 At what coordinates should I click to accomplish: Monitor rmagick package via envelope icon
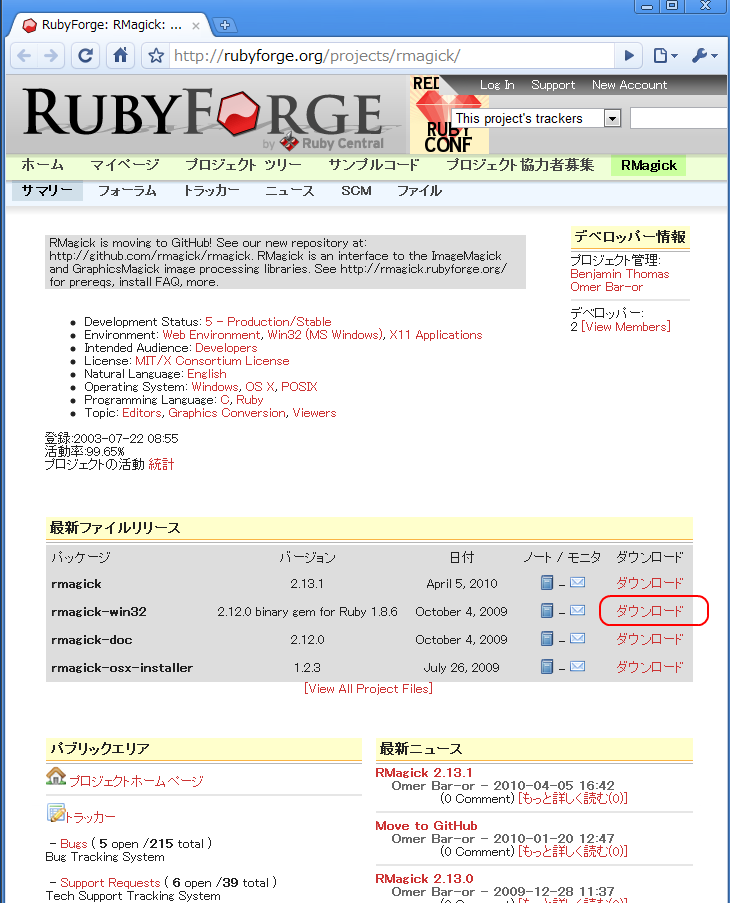(x=577, y=582)
